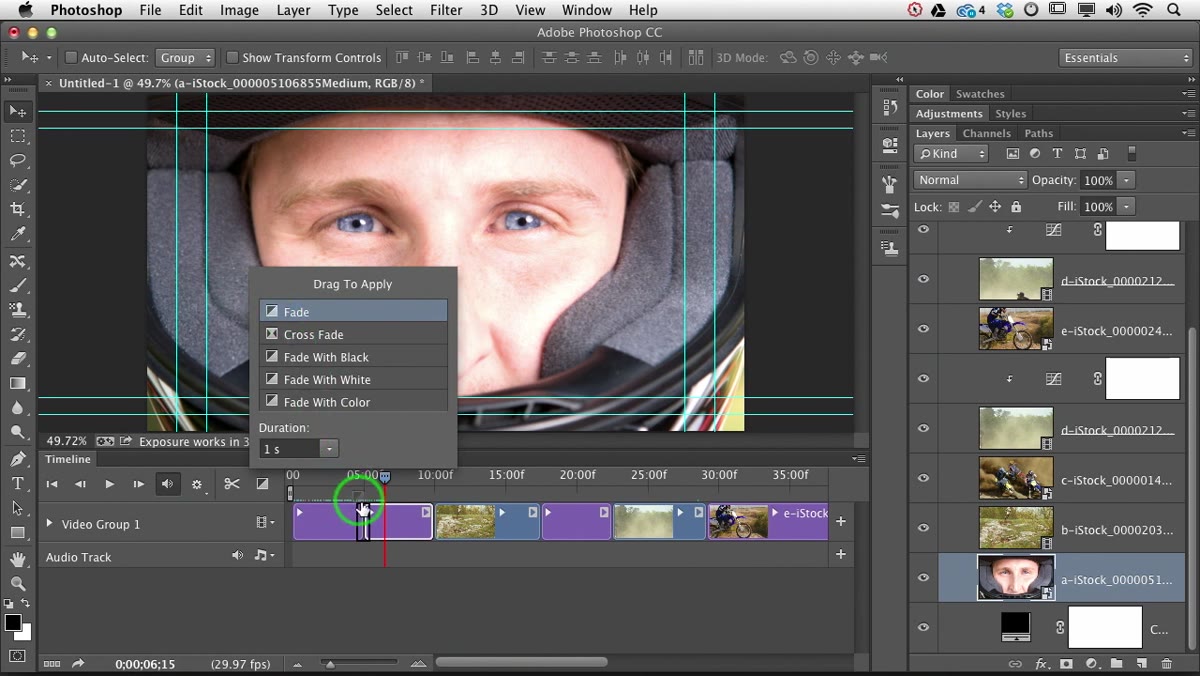Click the Render Video arrow icon
The height and width of the screenshot is (676, 1200).
(77, 663)
